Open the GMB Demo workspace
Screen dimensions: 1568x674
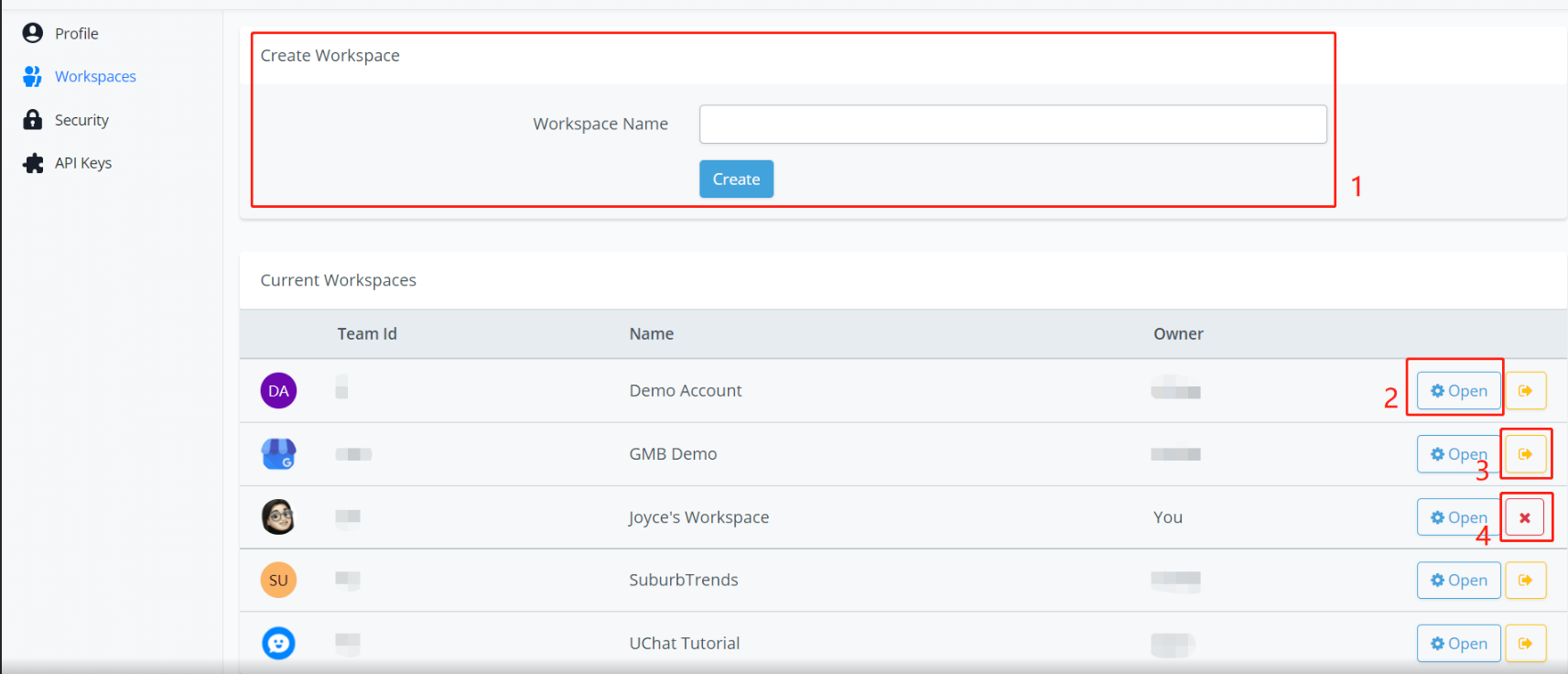tap(1458, 454)
